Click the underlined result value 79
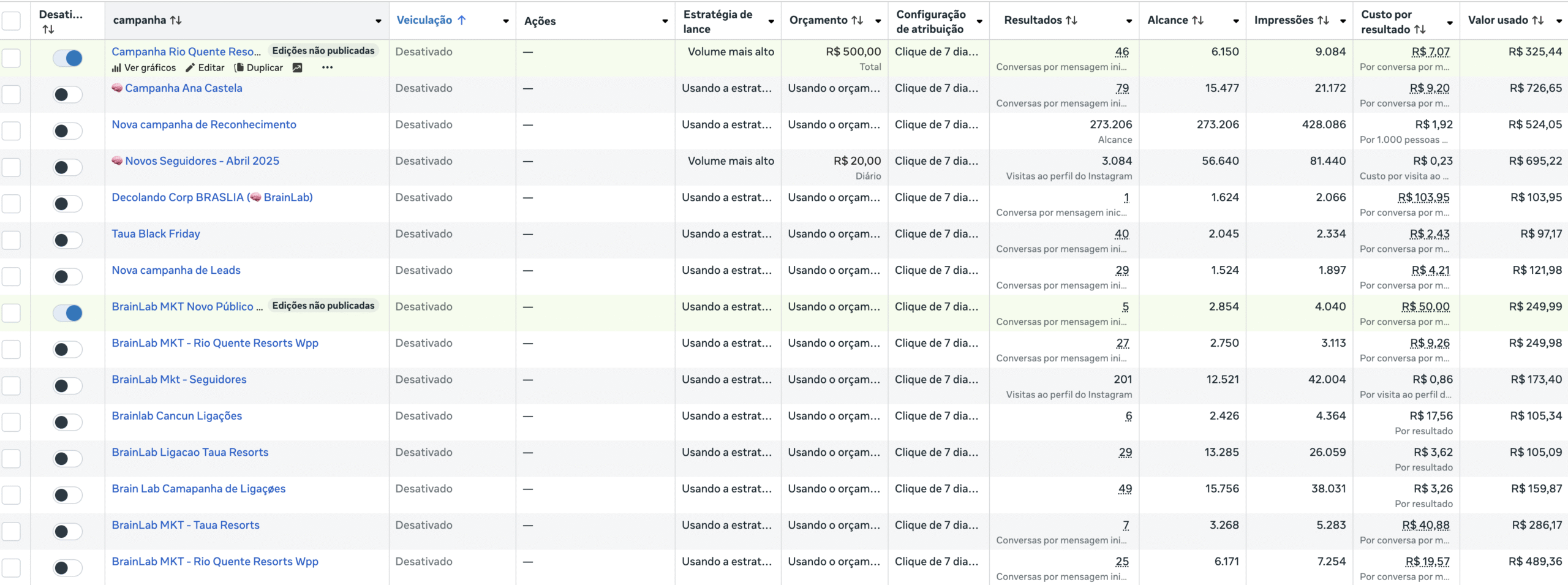The width and height of the screenshot is (1568, 585). pos(1122,88)
